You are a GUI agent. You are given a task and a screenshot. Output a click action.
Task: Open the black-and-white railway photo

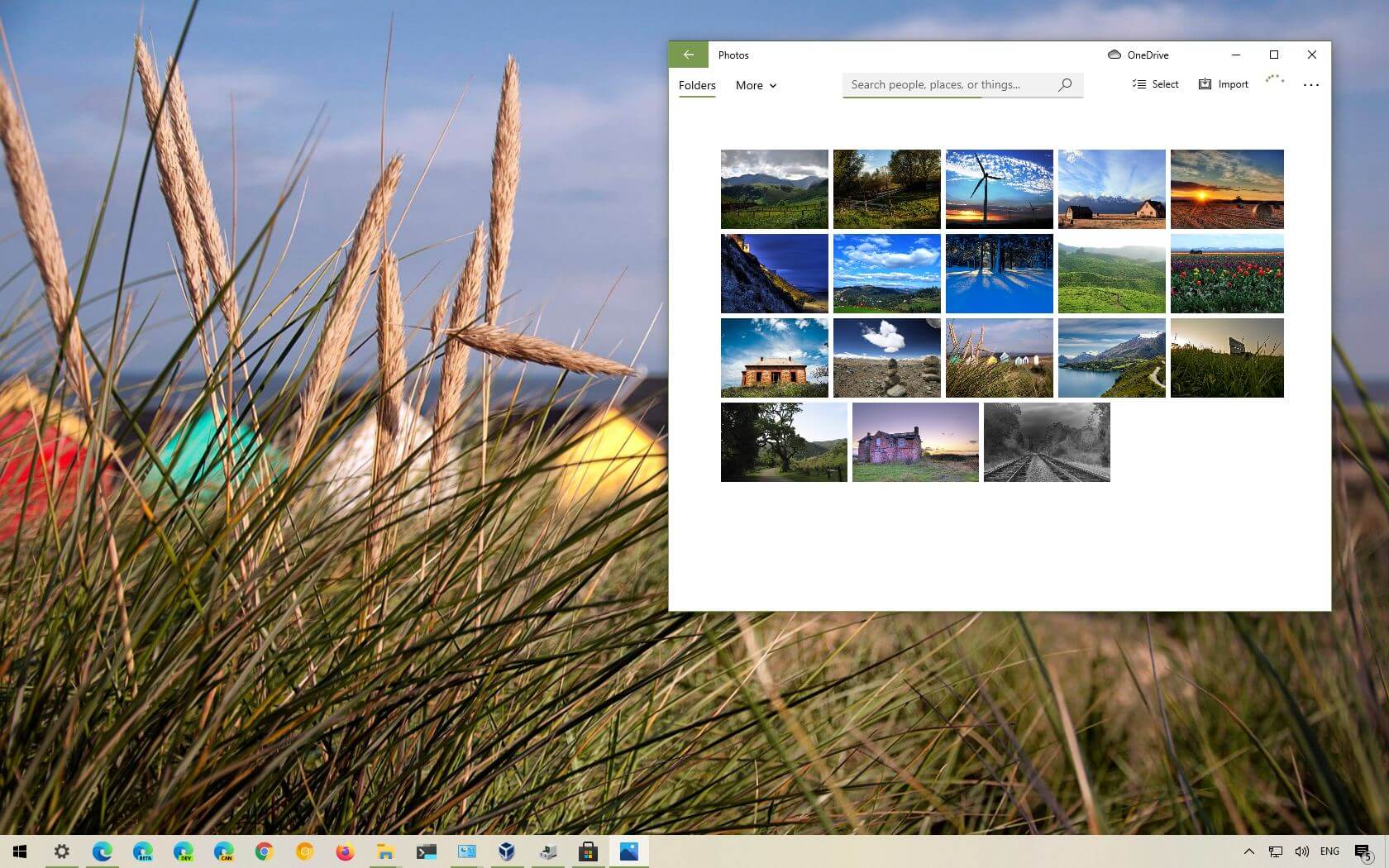click(x=1046, y=442)
